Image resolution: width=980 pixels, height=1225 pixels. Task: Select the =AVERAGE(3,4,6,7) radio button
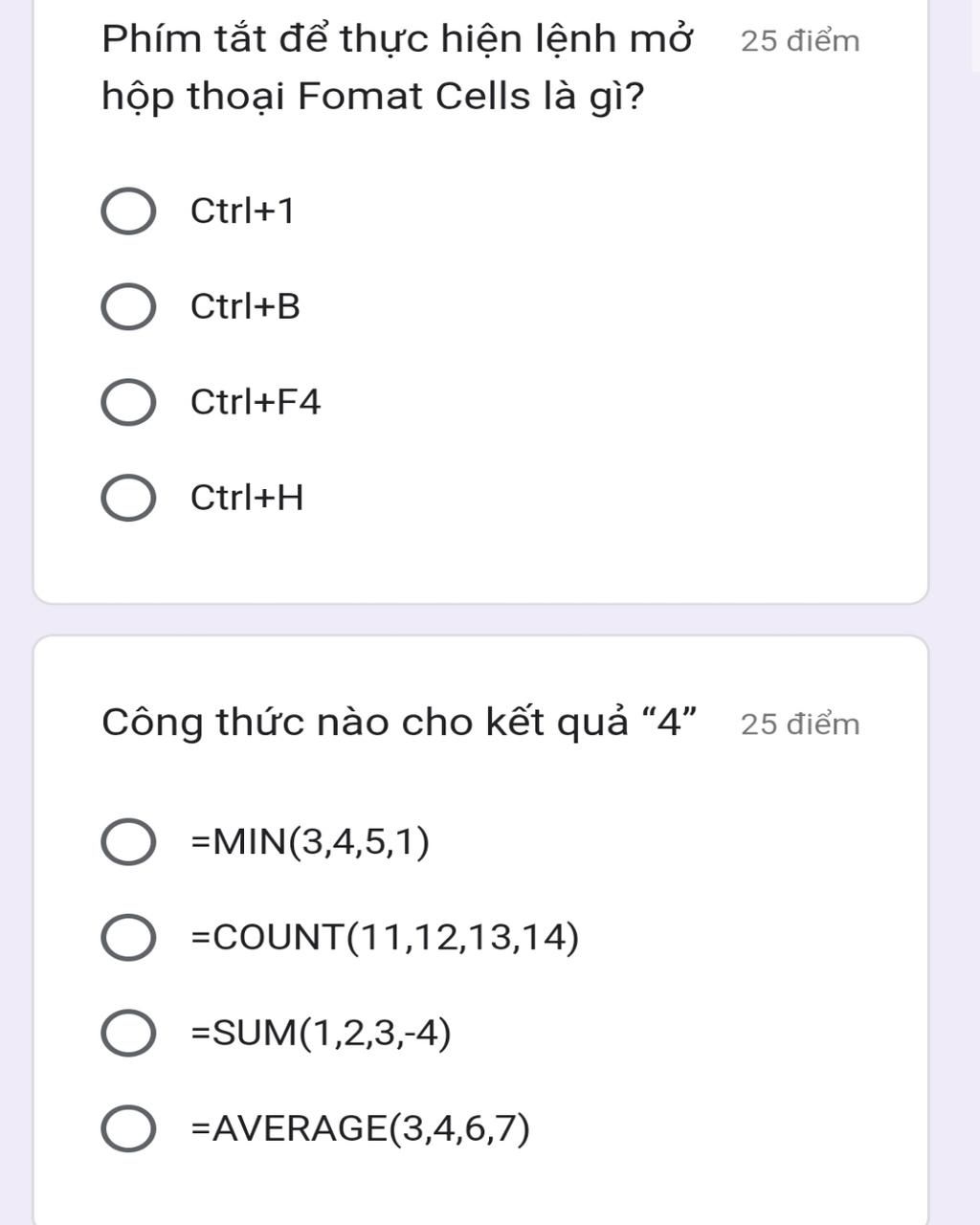128,1129
